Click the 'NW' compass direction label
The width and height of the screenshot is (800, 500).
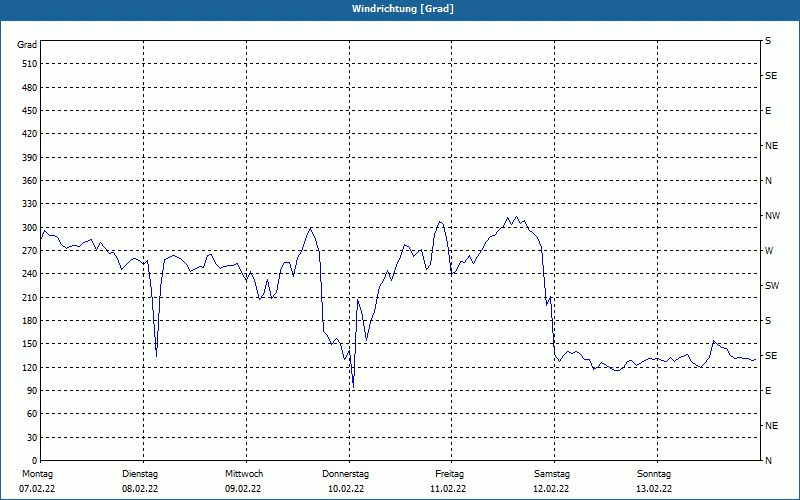coord(772,216)
